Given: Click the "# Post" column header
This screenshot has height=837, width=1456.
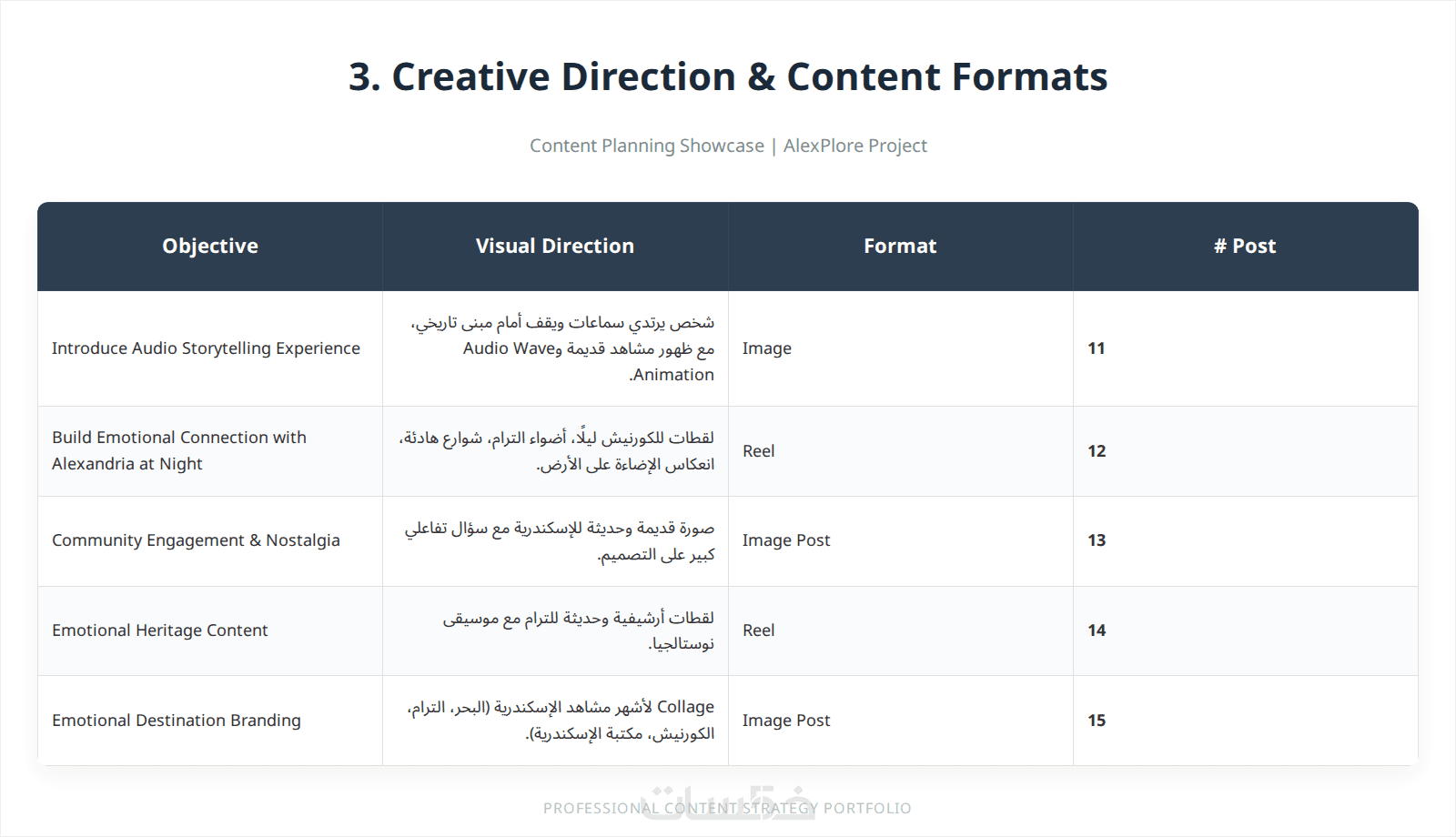Looking at the screenshot, I should tap(1245, 246).
